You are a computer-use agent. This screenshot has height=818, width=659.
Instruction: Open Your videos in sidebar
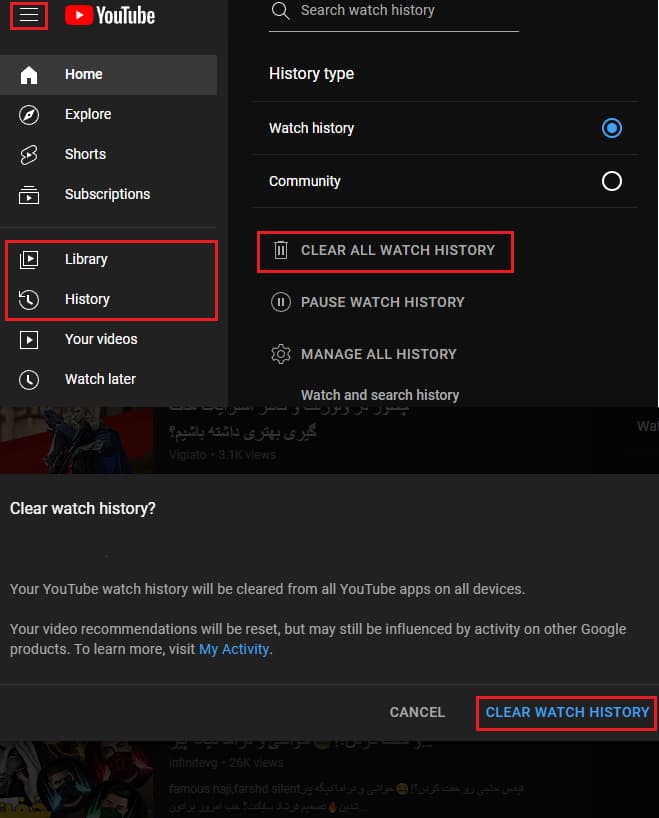tap(109, 340)
